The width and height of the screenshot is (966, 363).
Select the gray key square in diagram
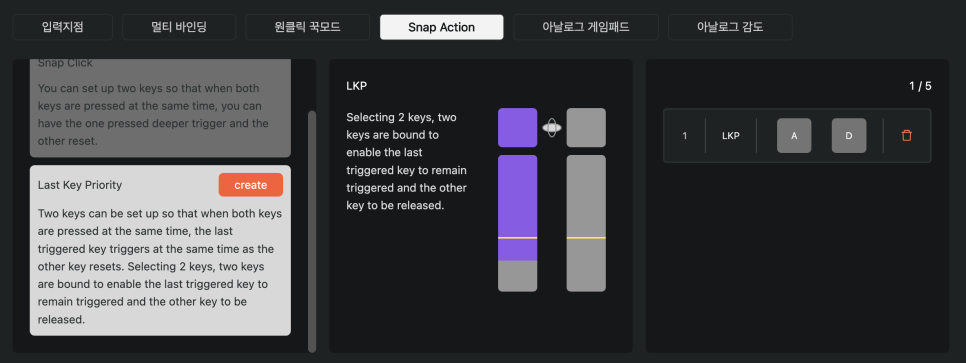click(586, 128)
